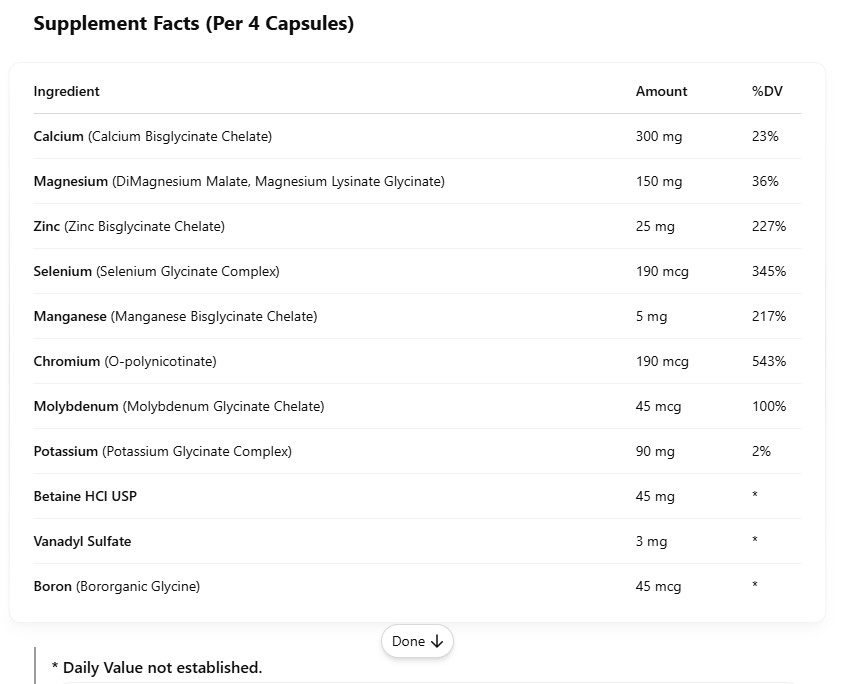Click the Daily Value not established footnote
The width and height of the screenshot is (842, 684).
(x=156, y=667)
